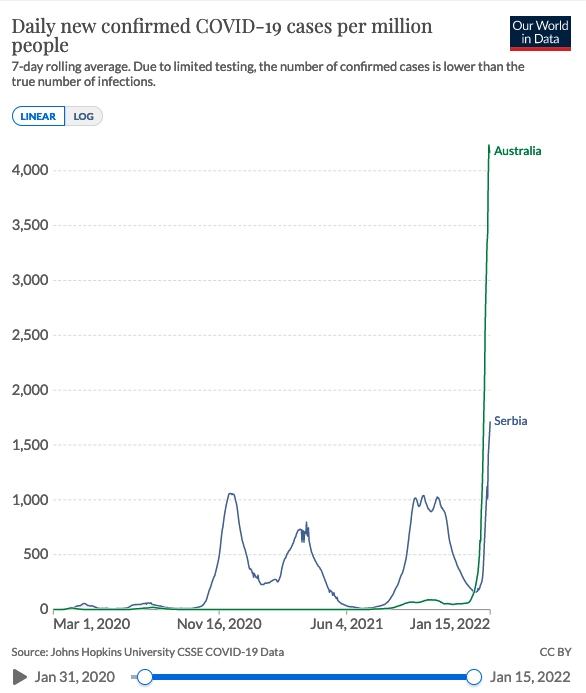Click the Jun 4, 2021 axis label
586x693 pixels.
(346, 624)
